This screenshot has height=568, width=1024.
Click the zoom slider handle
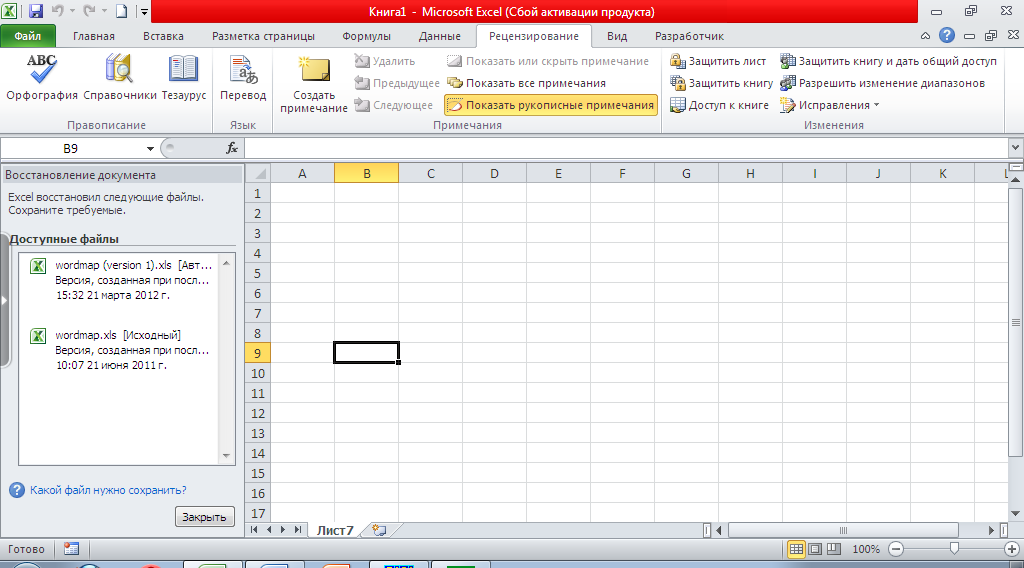954,550
